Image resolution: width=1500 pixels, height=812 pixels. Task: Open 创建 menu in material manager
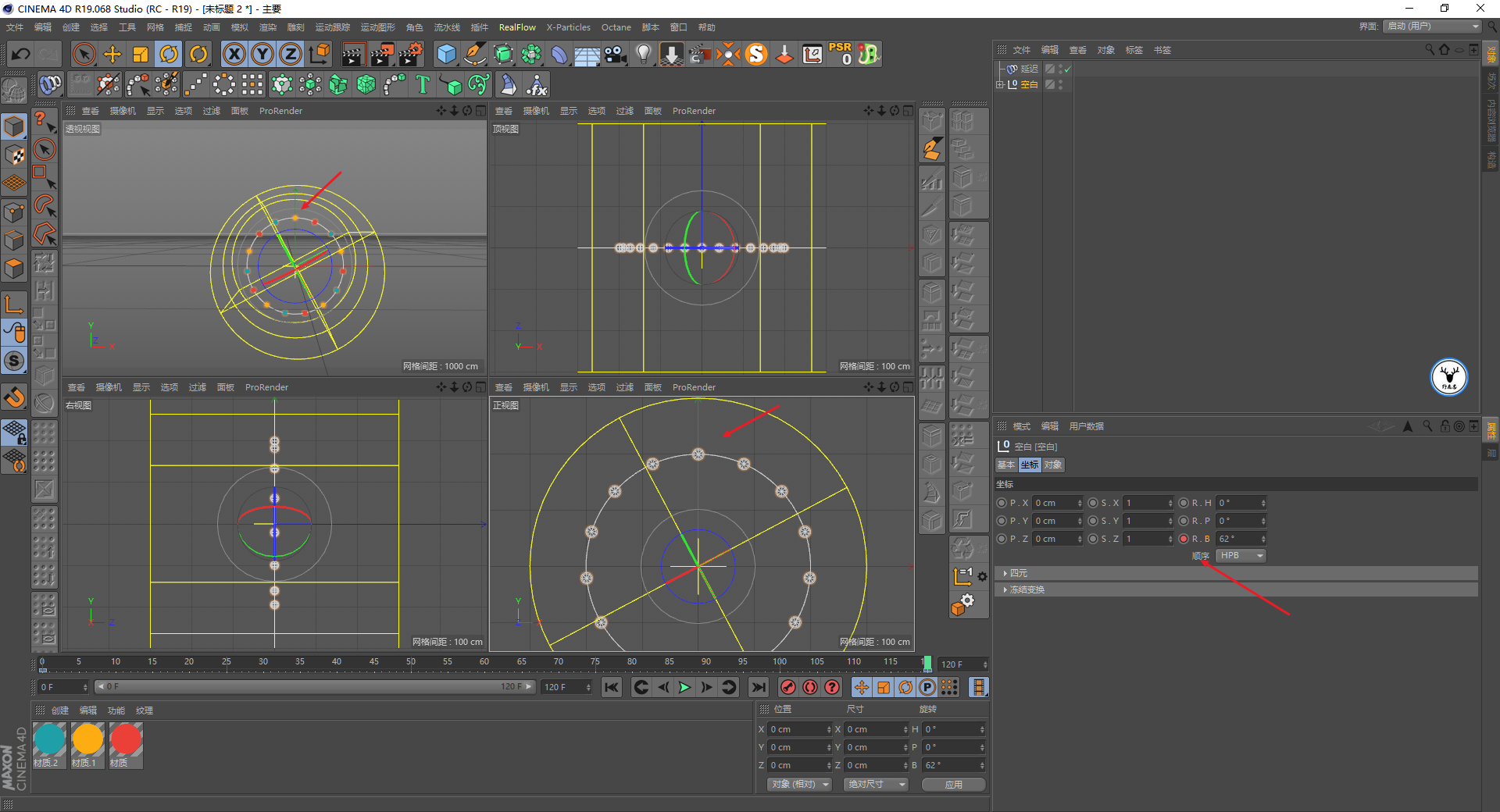(60, 710)
